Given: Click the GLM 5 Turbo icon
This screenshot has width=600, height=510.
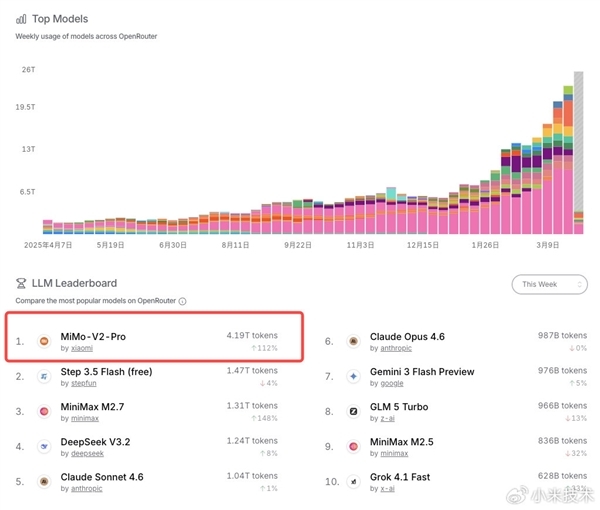Looking at the screenshot, I should pyautogui.click(x=353, y=411).
